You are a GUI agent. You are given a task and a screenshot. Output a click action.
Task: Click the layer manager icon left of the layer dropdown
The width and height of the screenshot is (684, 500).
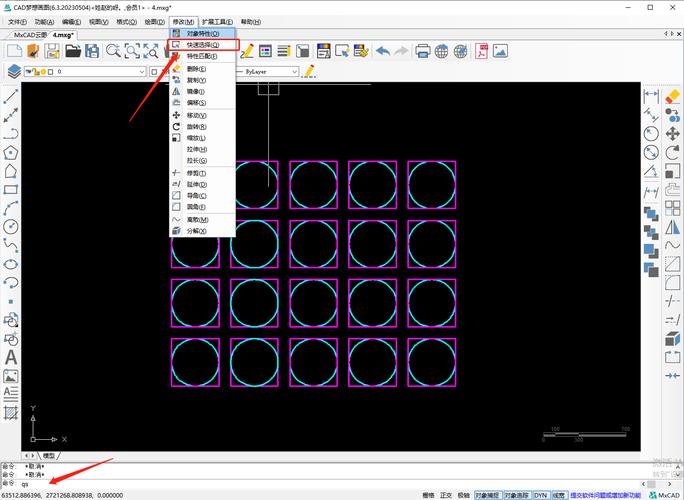tap(14, 72)
